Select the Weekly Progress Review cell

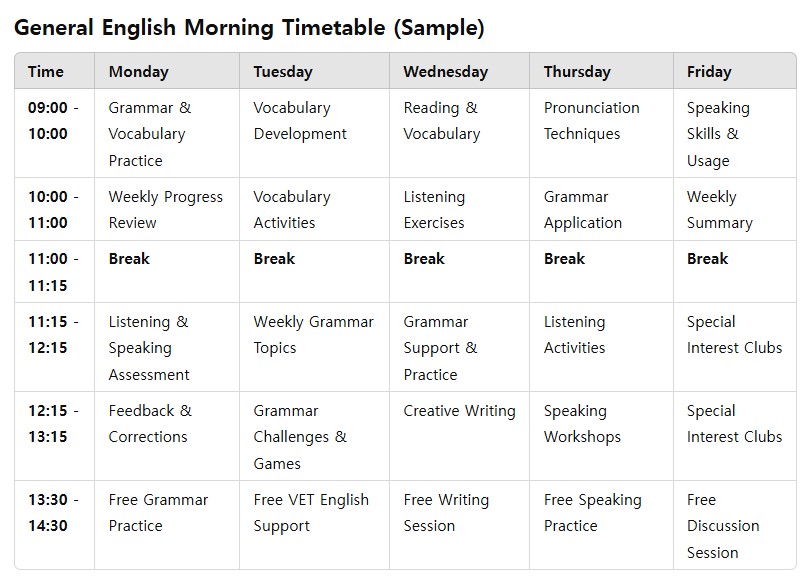pyautogui.click(x=165, y=210)
